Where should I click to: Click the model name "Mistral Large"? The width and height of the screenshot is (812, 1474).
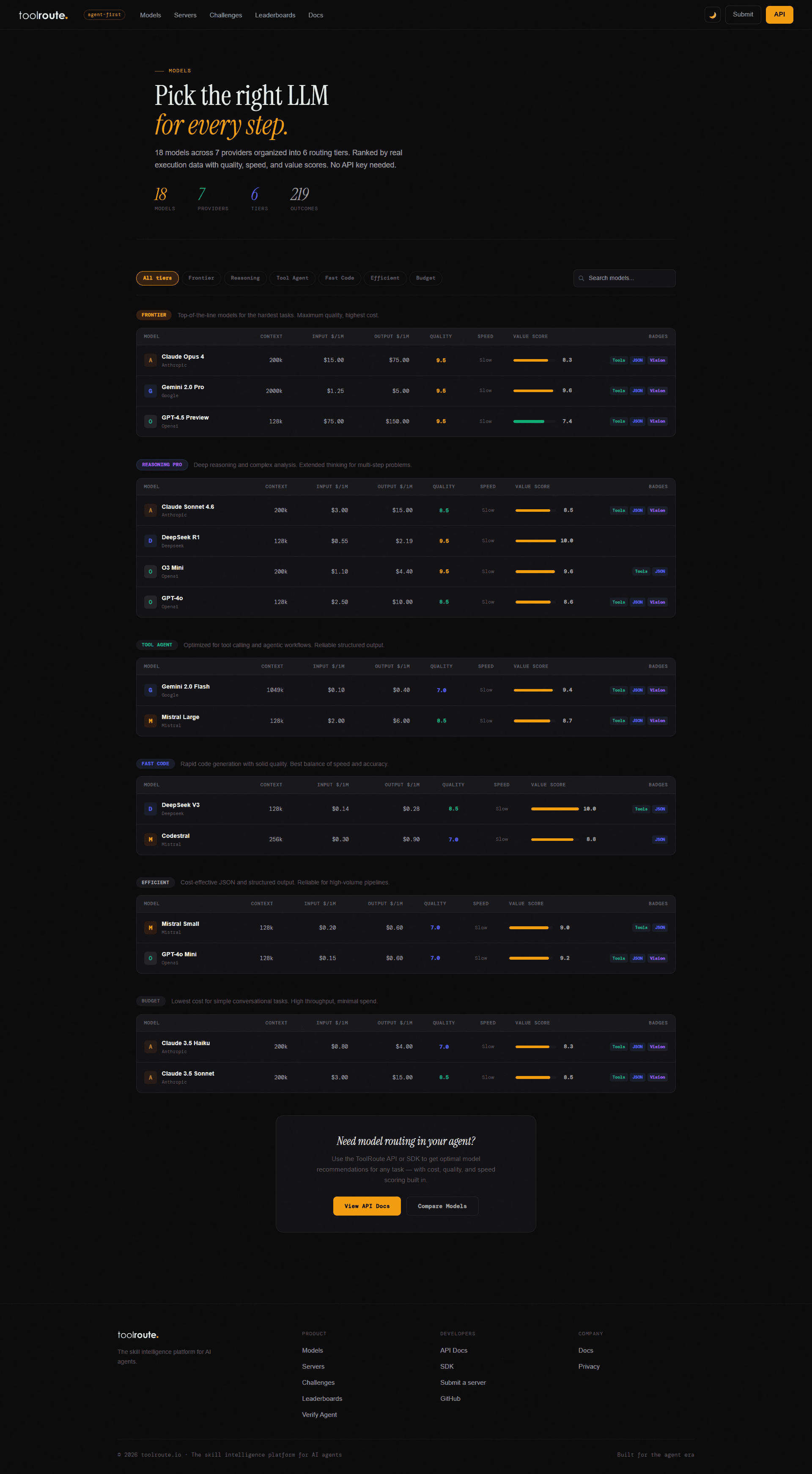coord(180,717)
